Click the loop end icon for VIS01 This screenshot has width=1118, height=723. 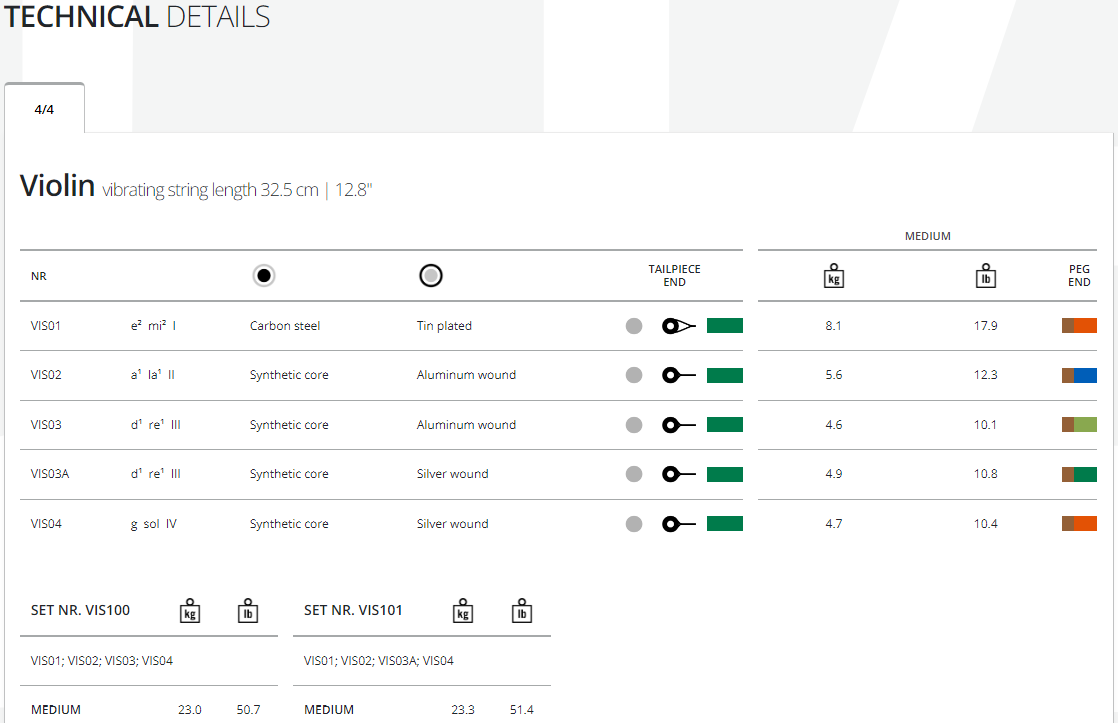677,326
